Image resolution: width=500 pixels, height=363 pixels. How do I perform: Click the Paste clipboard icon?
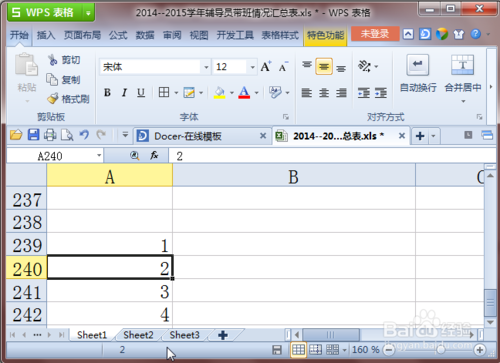26,65
